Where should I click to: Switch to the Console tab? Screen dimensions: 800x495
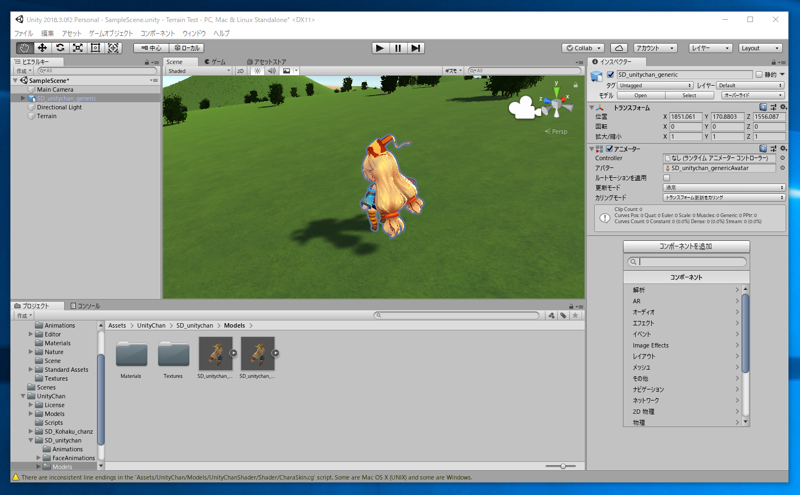pyautogui.click(x=85, y=306)
